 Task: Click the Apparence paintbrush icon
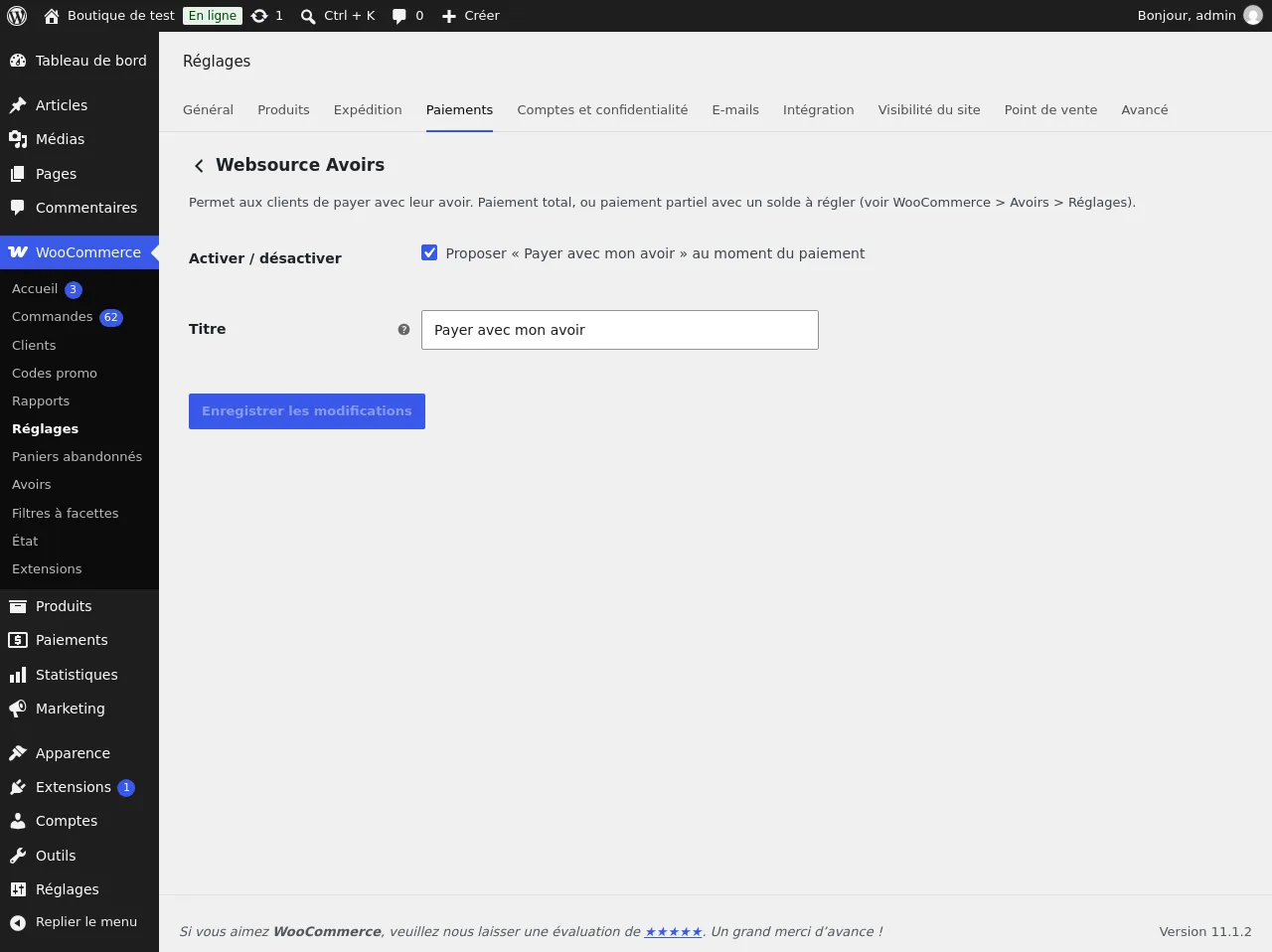[18, 753]
